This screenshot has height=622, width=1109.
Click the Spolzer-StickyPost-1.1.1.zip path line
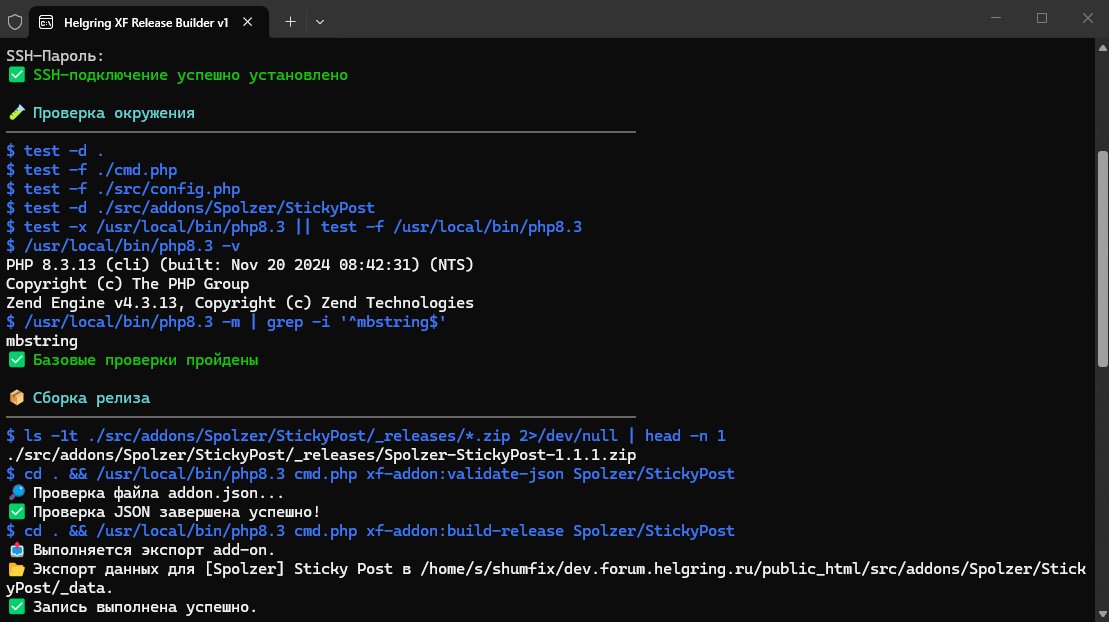point(321,455)
